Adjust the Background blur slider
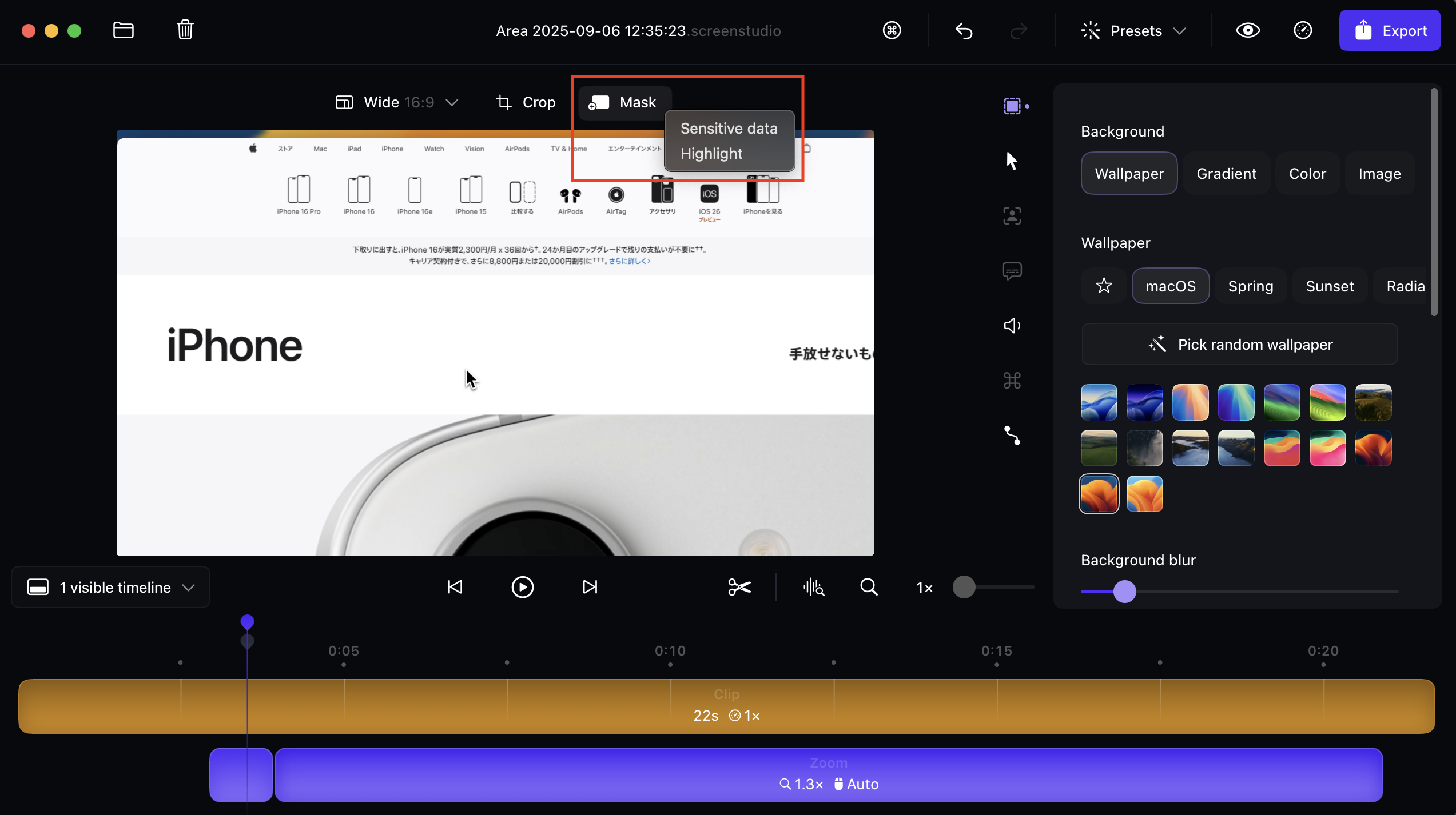The width and height of the screenshot is (1456, 815). pos(1124,592)
